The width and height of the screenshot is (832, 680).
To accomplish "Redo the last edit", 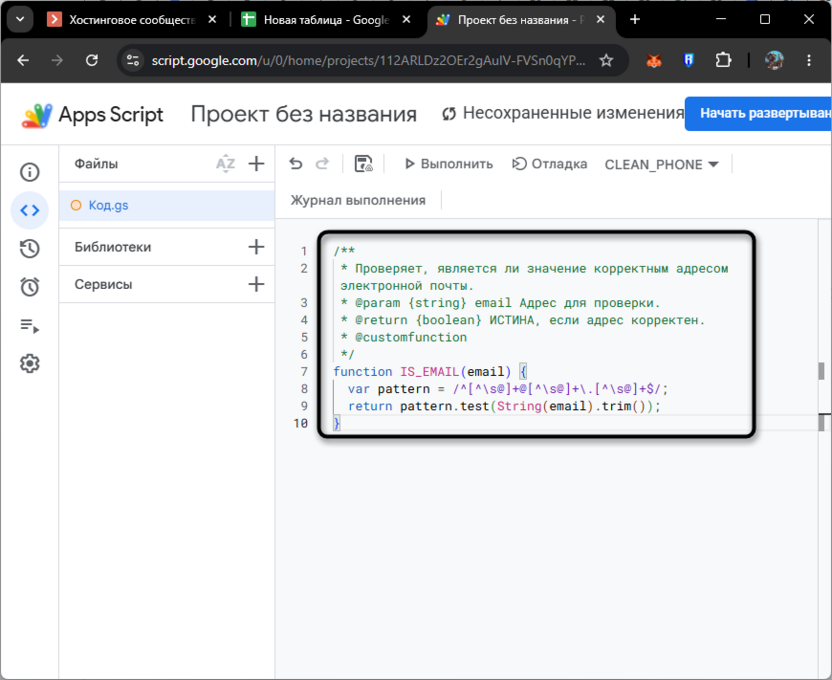I will pos(323,164).
